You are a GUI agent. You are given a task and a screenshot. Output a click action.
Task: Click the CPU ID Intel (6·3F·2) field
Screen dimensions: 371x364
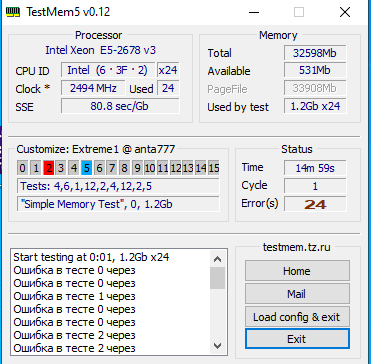108,70
